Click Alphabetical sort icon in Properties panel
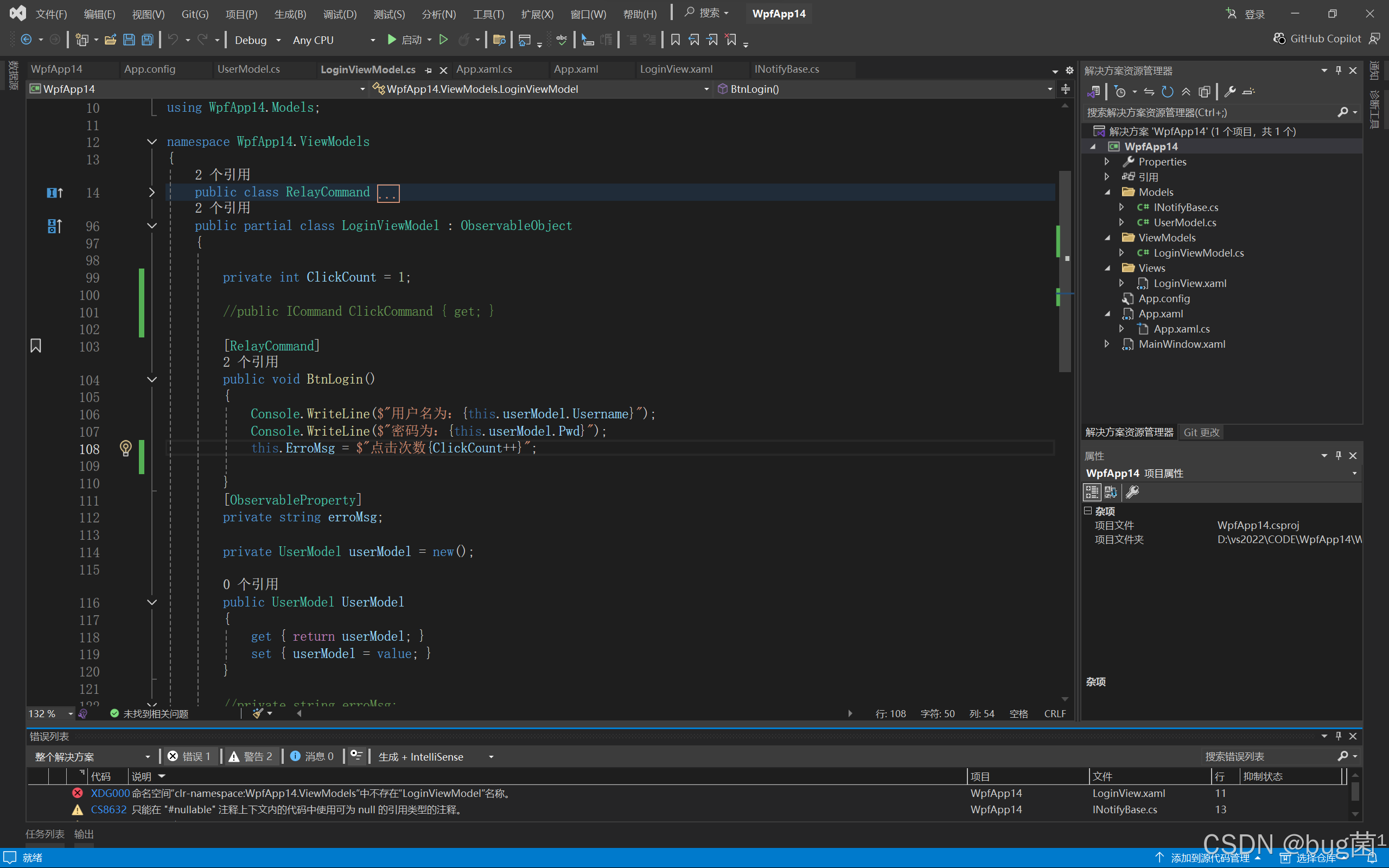The height and width of the screenshot is (868, 1389). [x=1111, y=492]
